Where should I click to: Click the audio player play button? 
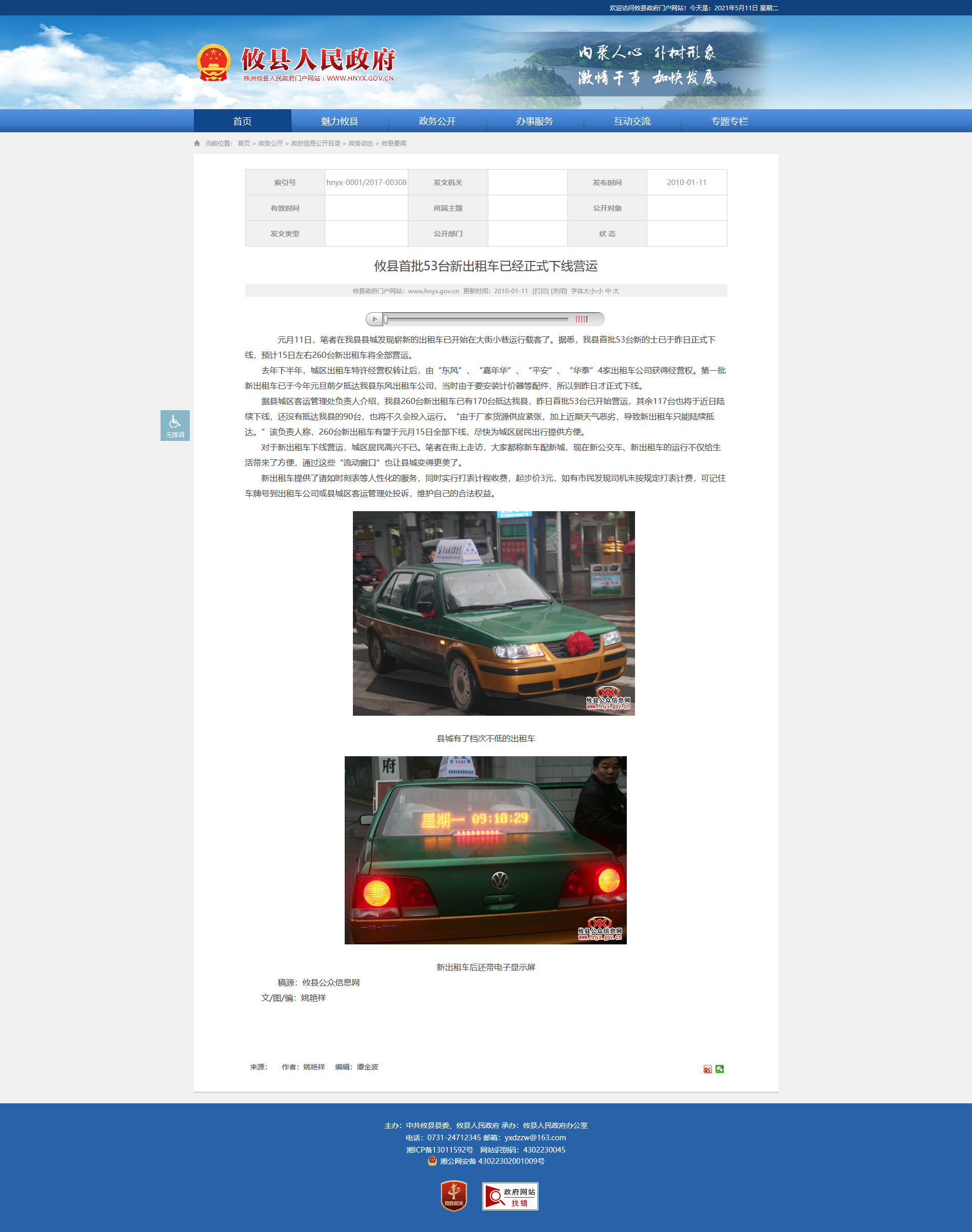click(x=374, y=319)
